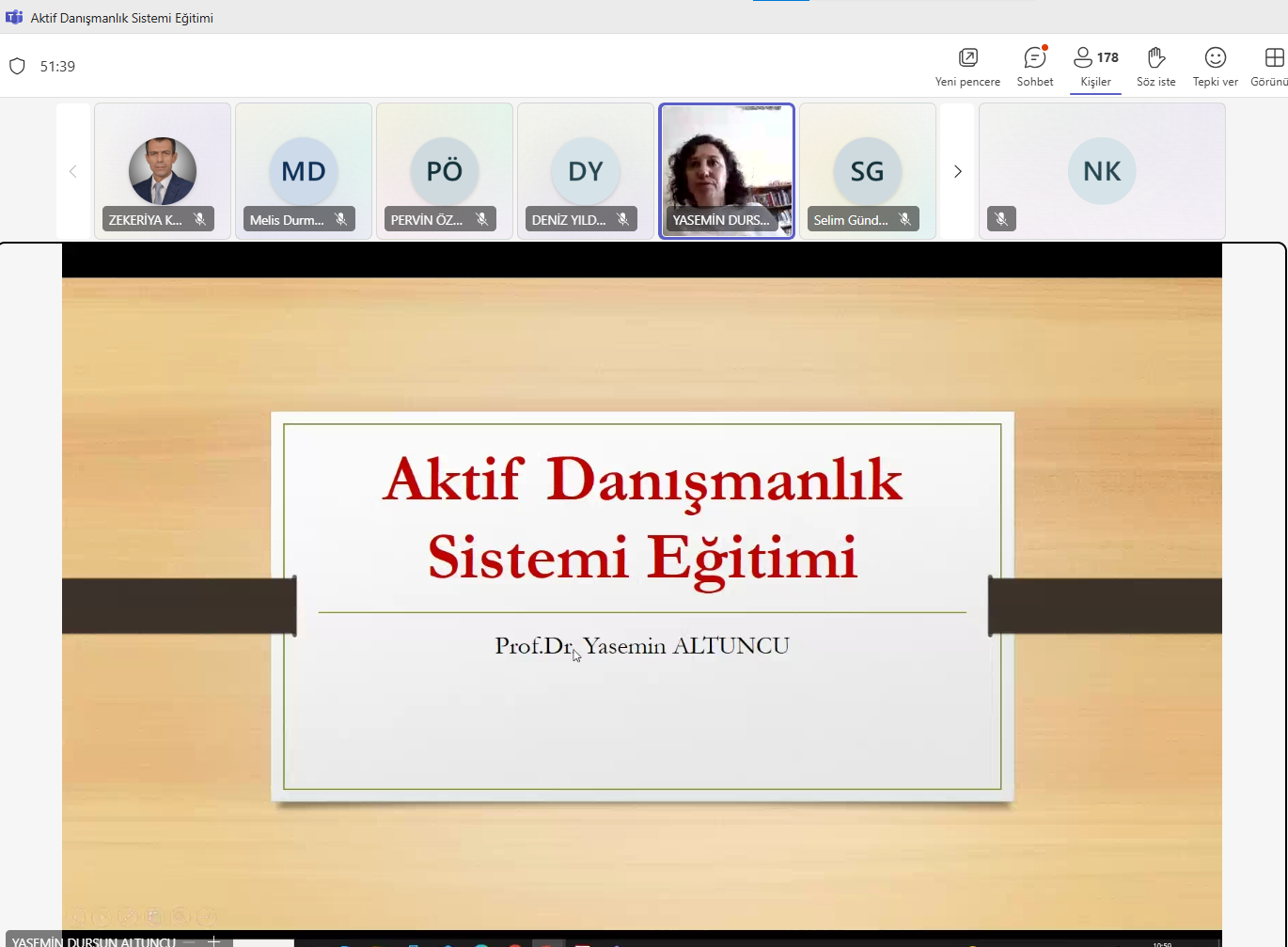Click the DY avatar for Deniz Yıld.

tap(586, 171)
